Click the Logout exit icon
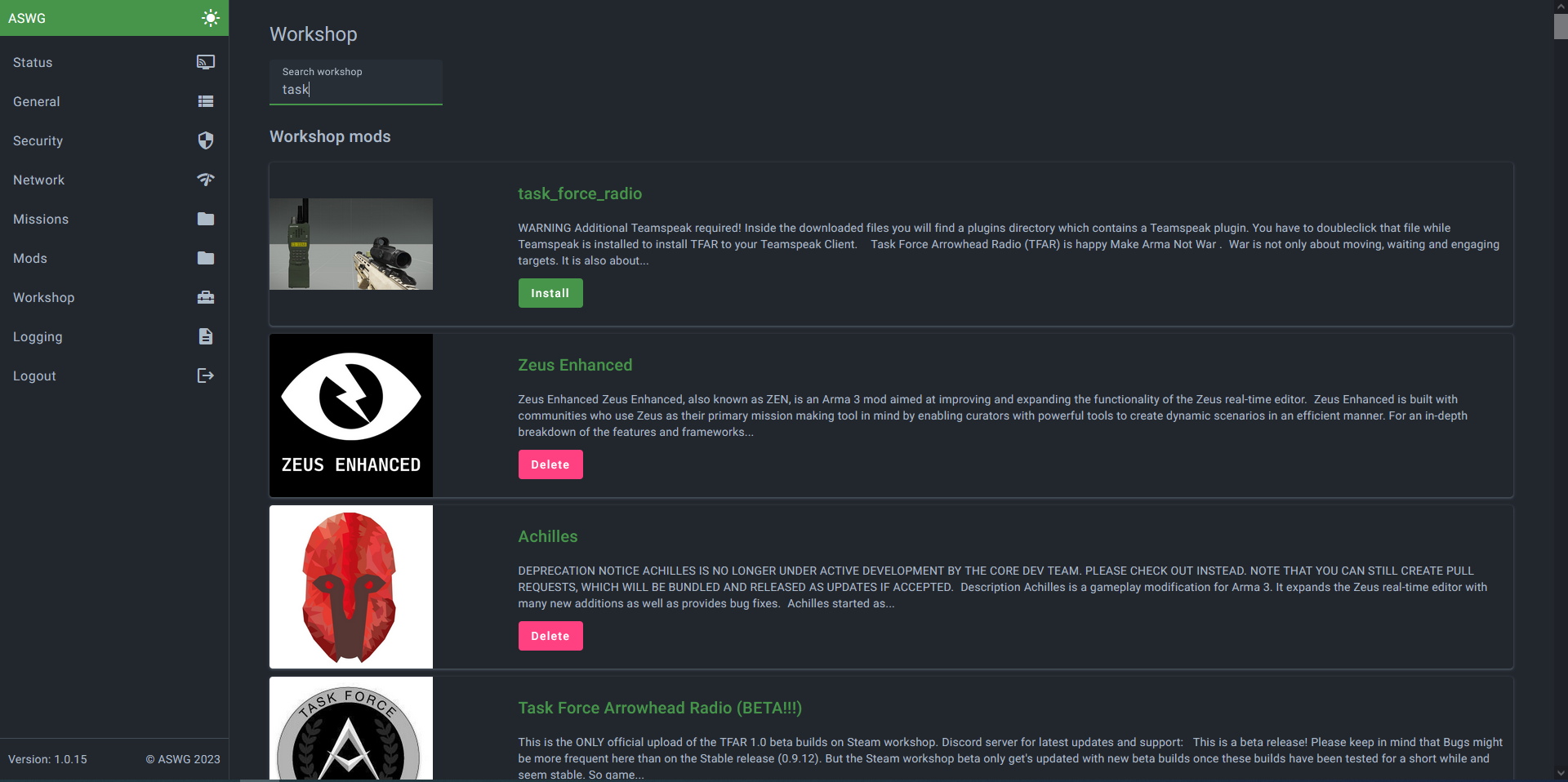This screenshot has width=1568, height=782. point(206,375)
